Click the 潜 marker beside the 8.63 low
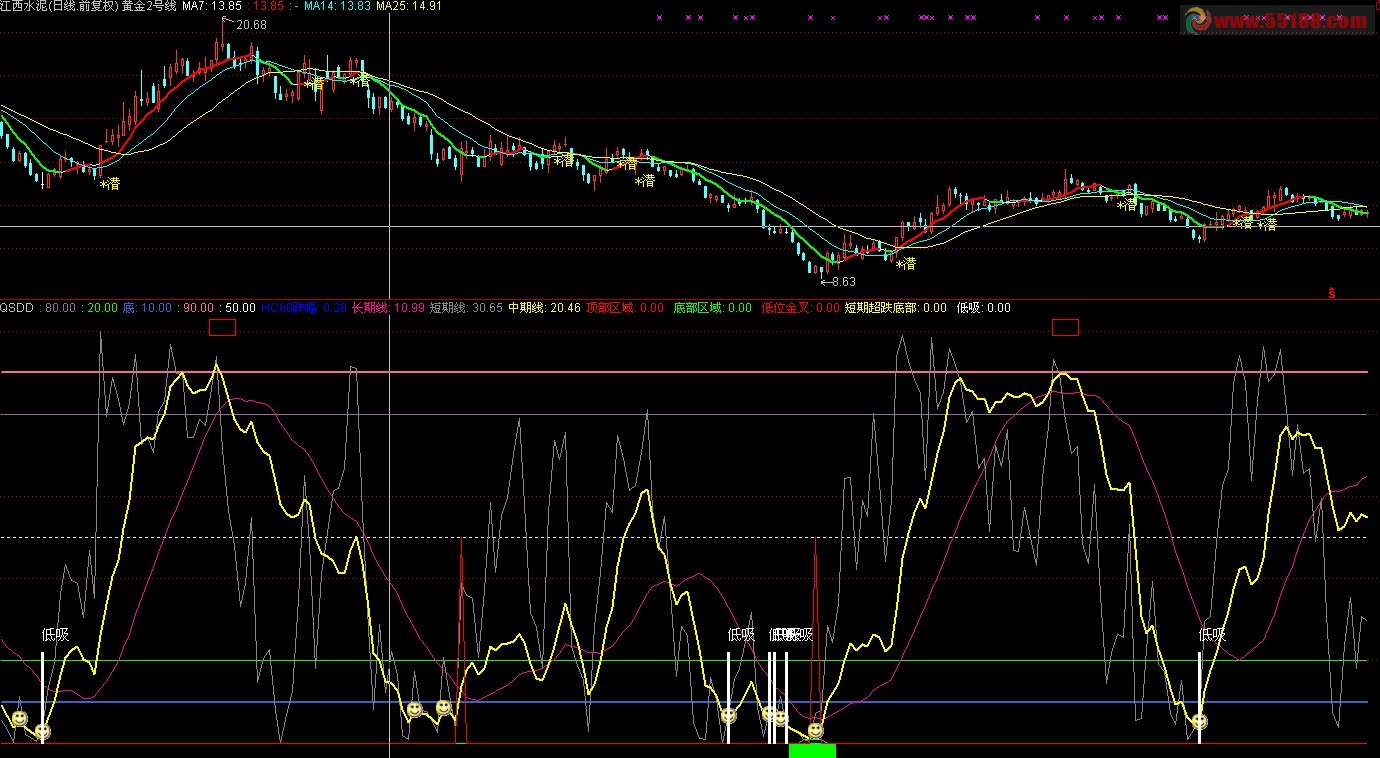 coord(906,264)
